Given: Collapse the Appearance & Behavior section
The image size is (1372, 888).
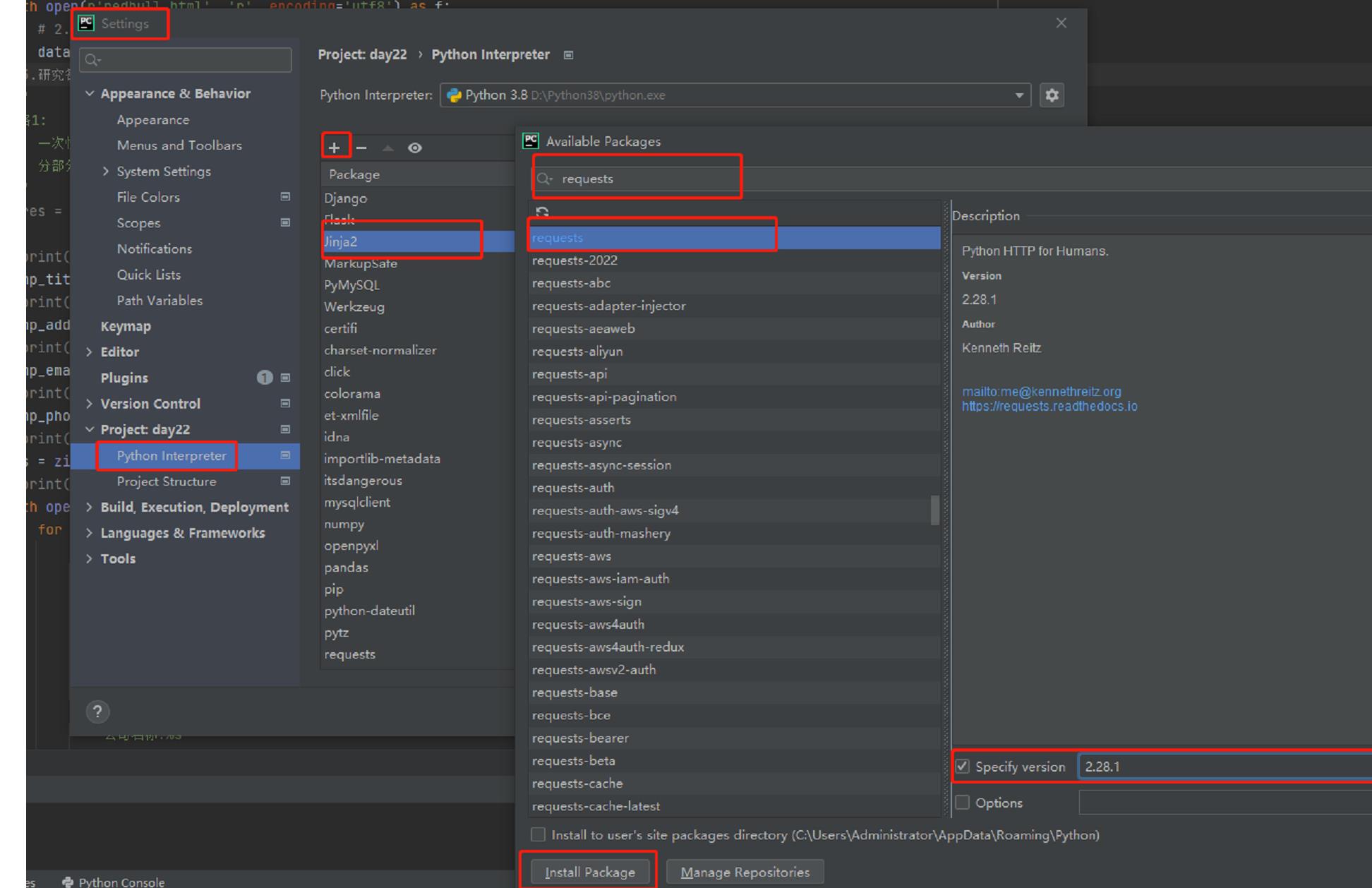Looking at the screenshot, I should [x=90, y=93].
